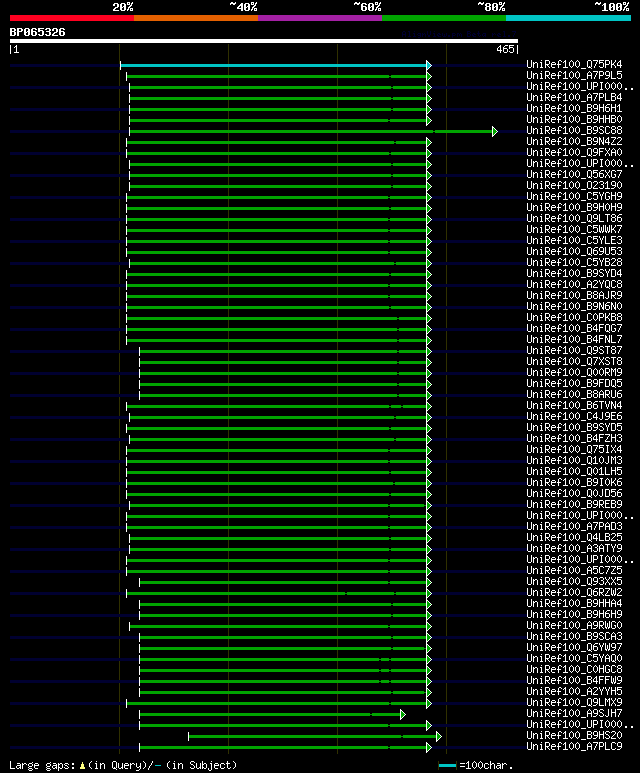Viewport: 640px width, 773px height.
Task: Select the UniRef100_Q9ST87 label
Action: coord(574,351)
